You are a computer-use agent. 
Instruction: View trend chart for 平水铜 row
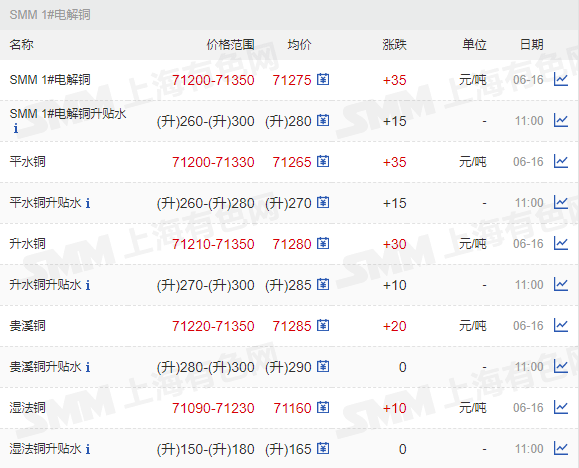(x=561, y=161)
